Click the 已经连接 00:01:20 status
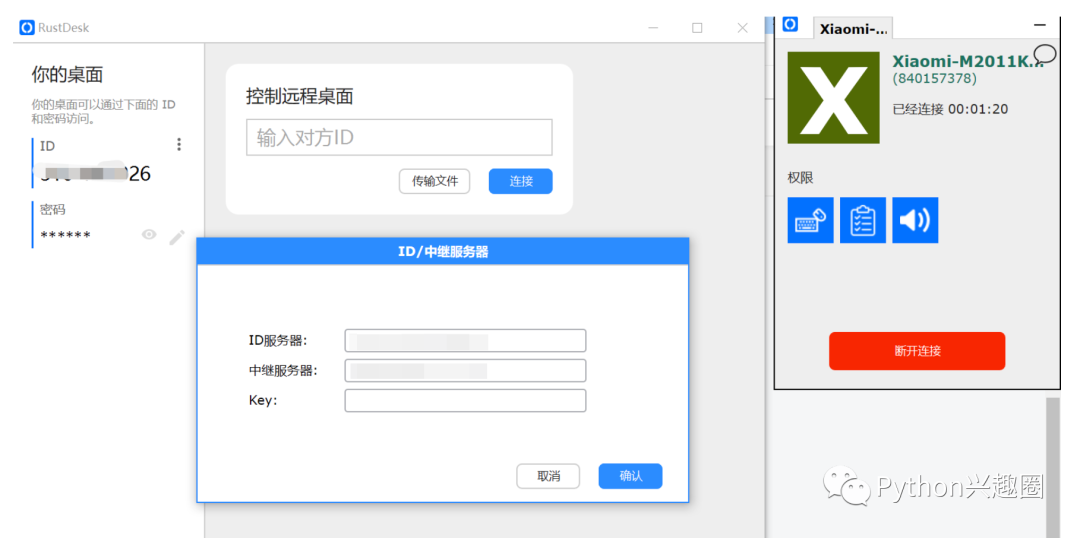1080x538 pixels. [x=950, y=109]
